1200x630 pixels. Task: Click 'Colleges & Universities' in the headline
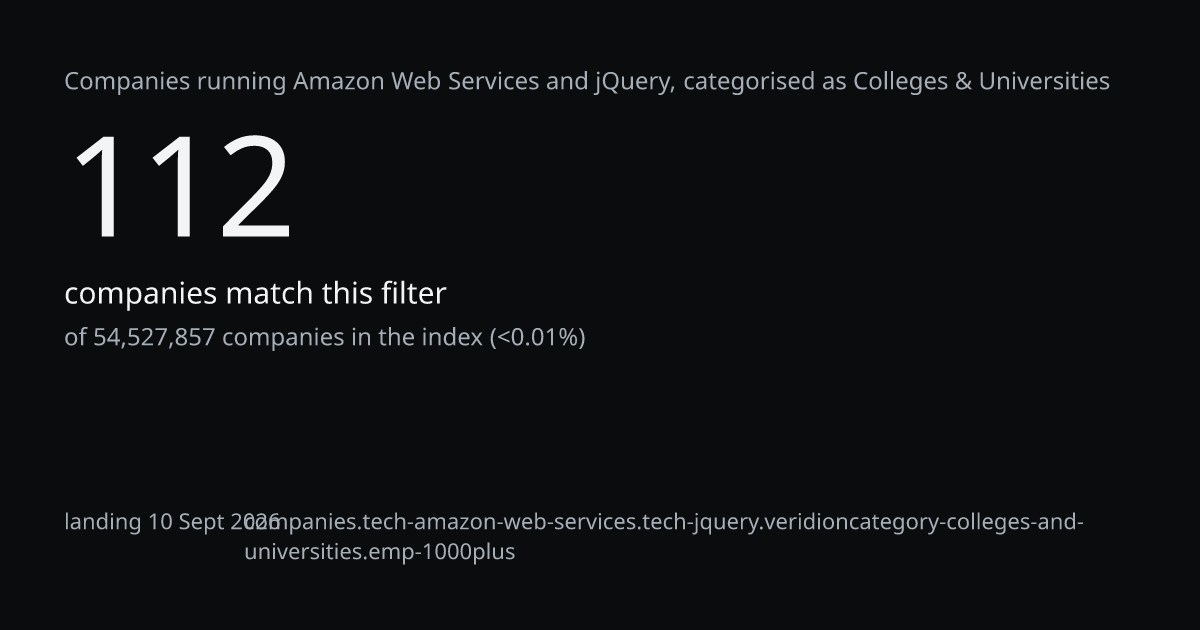point(981,81)
